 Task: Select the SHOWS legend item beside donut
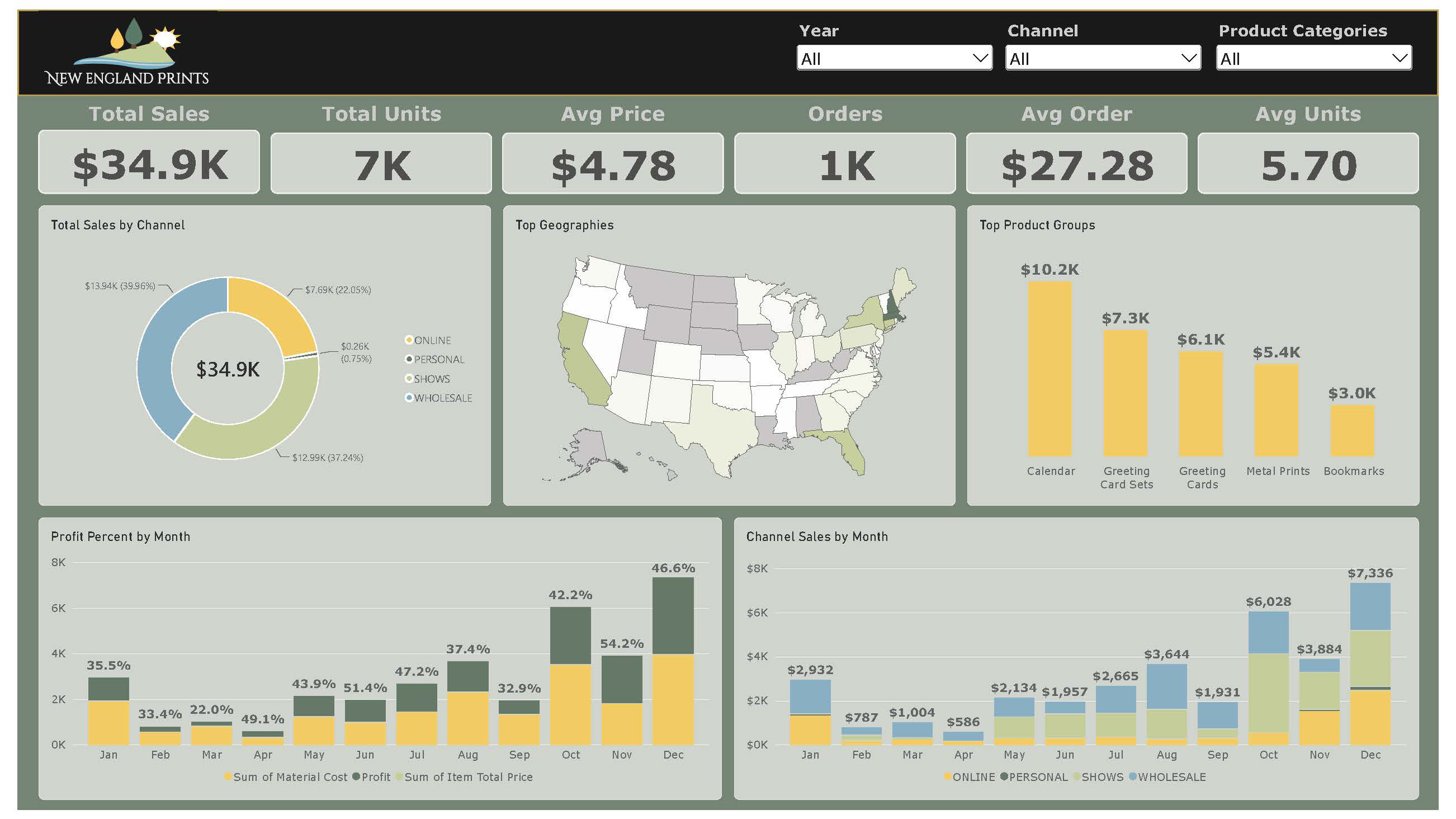click(428, 379)
